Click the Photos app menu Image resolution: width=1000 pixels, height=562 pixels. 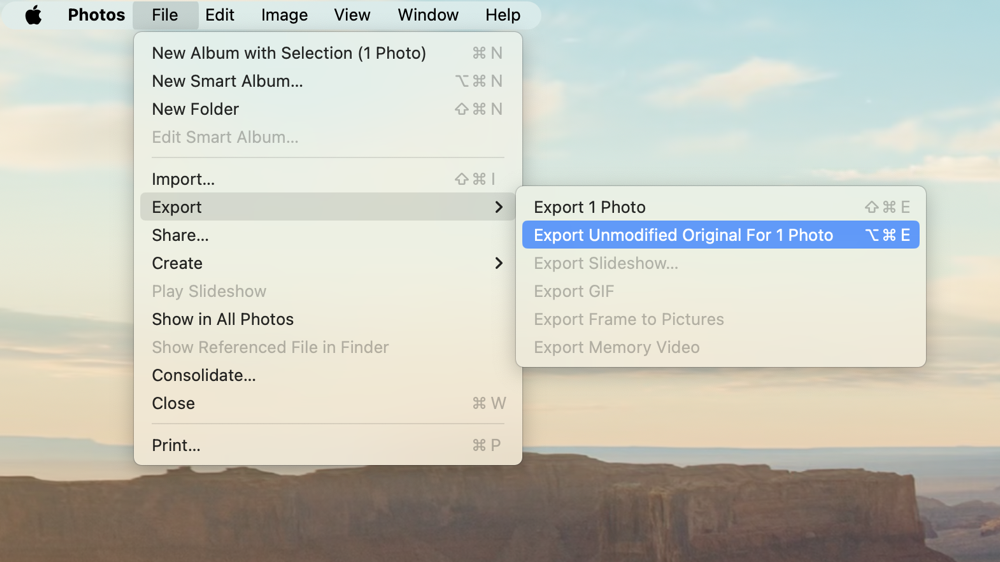[96, 15]
